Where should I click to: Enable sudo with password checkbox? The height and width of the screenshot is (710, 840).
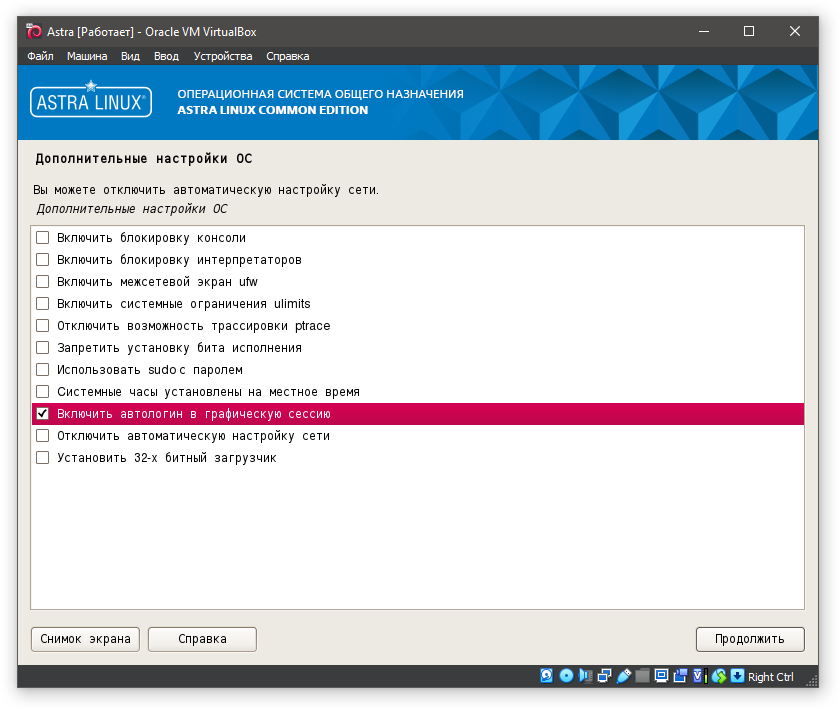pyautogui.click(x=42, y=369)
